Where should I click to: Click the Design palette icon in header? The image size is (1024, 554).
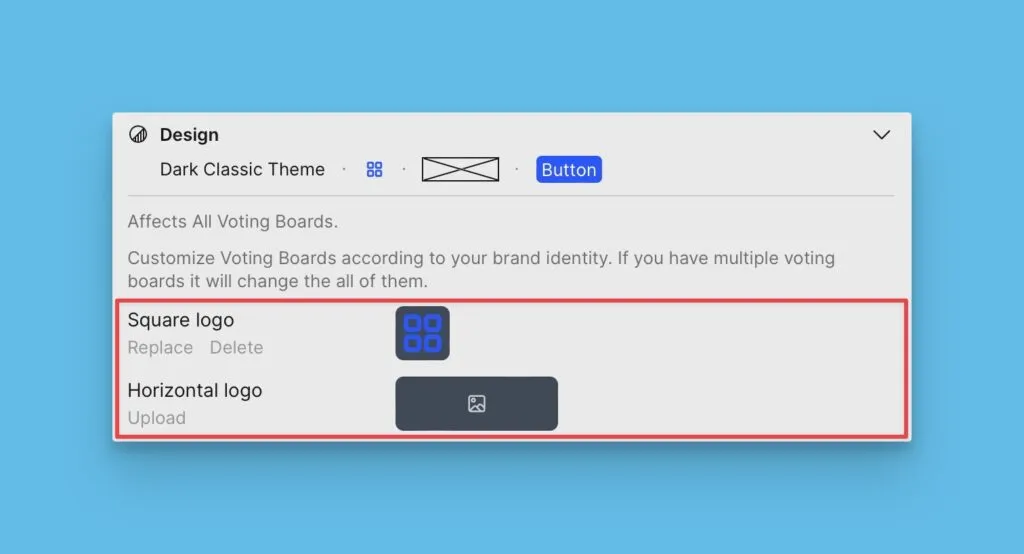(138, 135)
